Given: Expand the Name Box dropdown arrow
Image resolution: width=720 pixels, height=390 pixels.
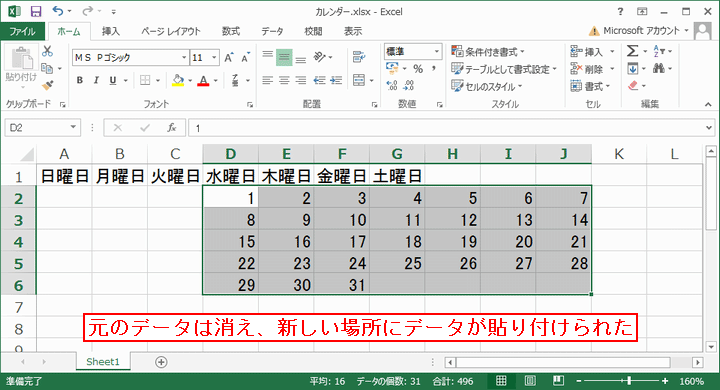Looking at the screenshot, I should 73,127.
